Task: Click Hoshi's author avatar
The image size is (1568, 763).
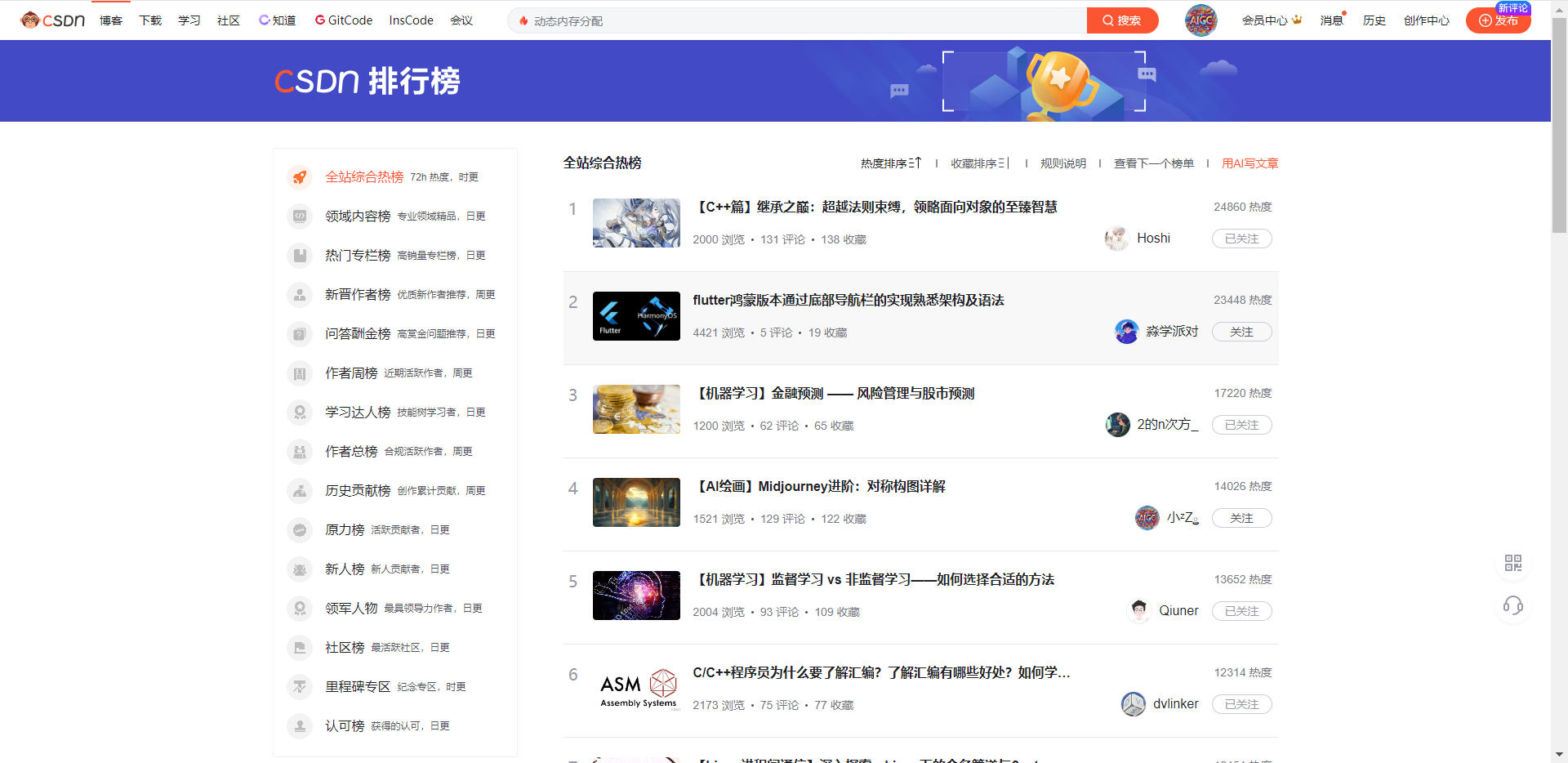Action: 1117,239
